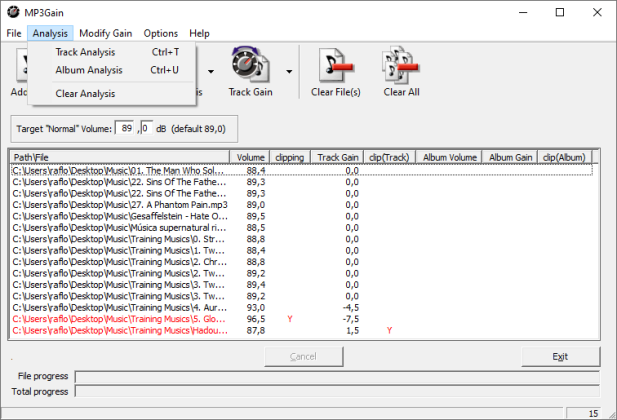The height and width of the screenshot is (420, 617).
Task: Open the File menu
Action: pyautogui.click(x=14, y=33)
